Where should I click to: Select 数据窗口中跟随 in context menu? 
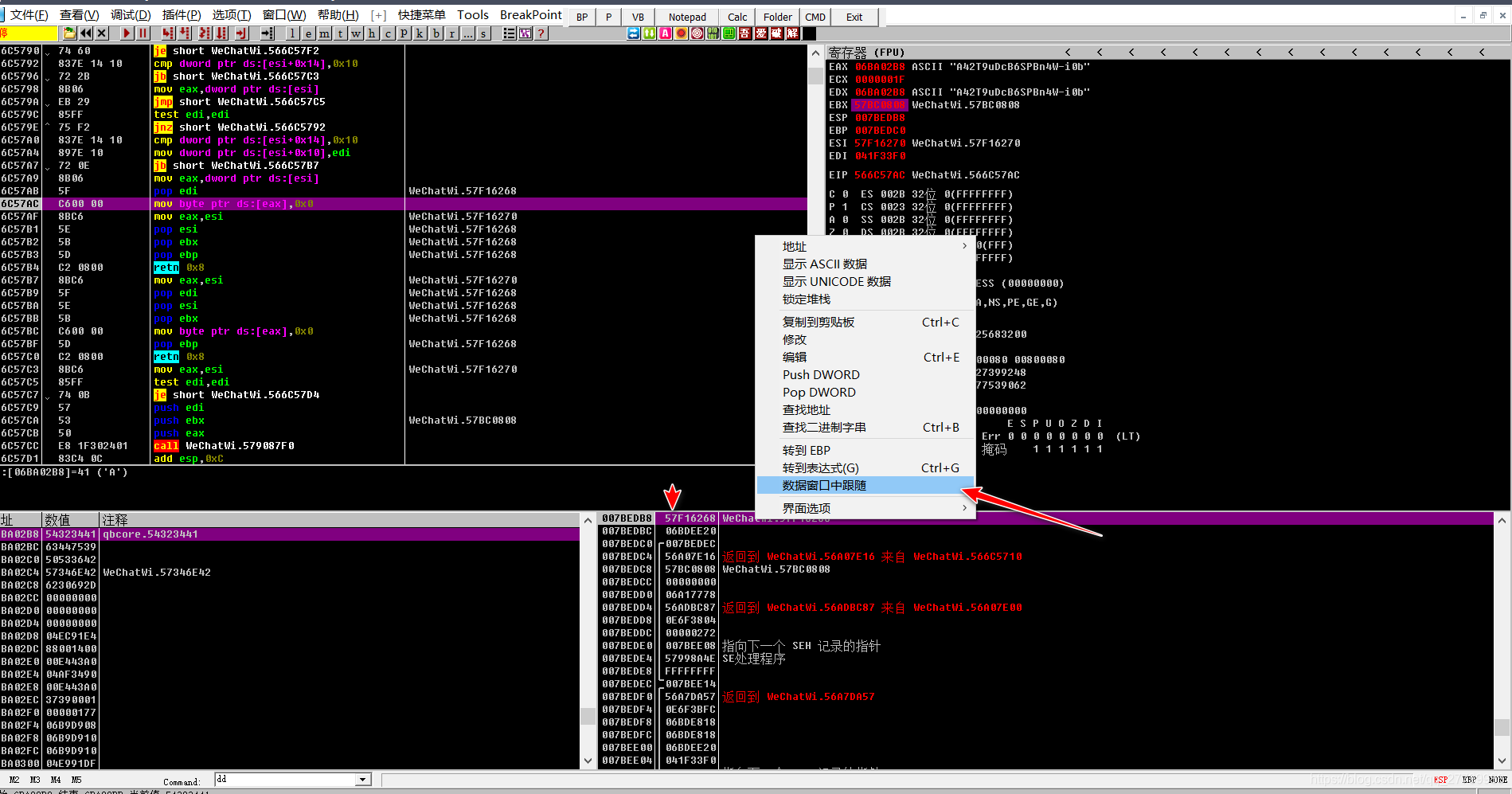865,485
